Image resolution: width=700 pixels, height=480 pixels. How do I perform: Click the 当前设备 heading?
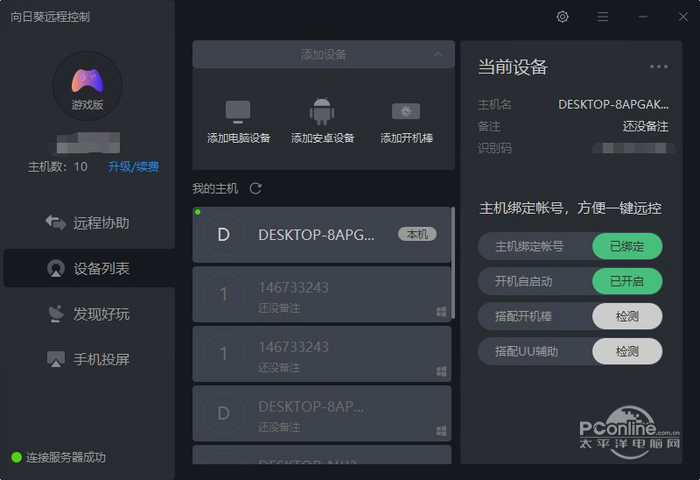(512, 67)
